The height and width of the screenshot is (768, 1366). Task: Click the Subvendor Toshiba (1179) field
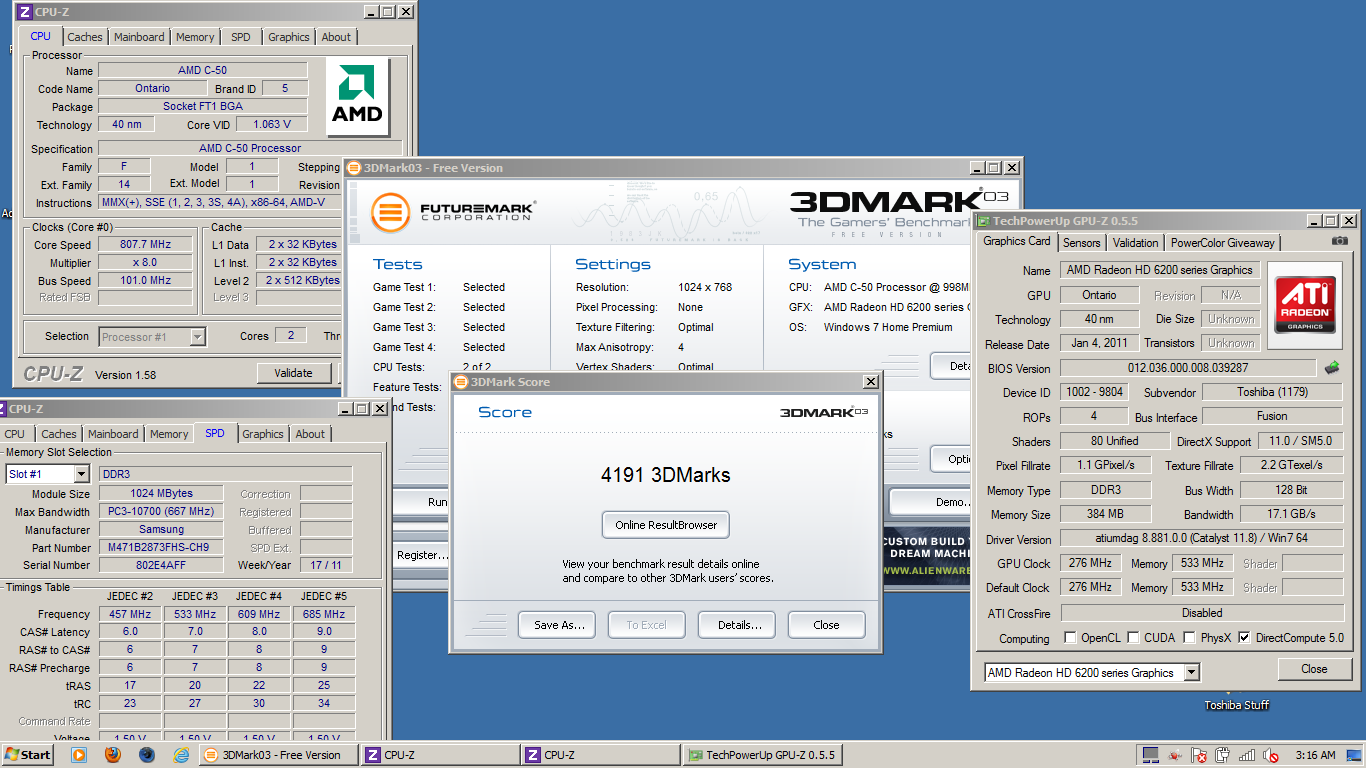point(1272,392)
